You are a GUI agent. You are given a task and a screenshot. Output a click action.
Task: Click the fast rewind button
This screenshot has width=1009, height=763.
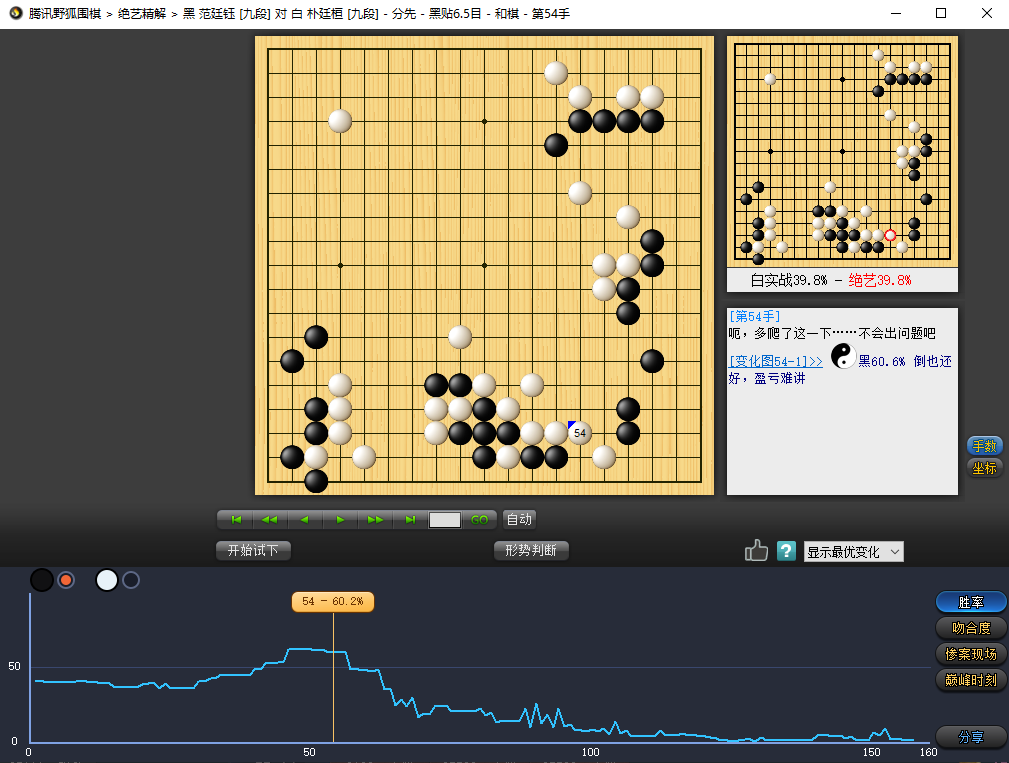point(269,520)
